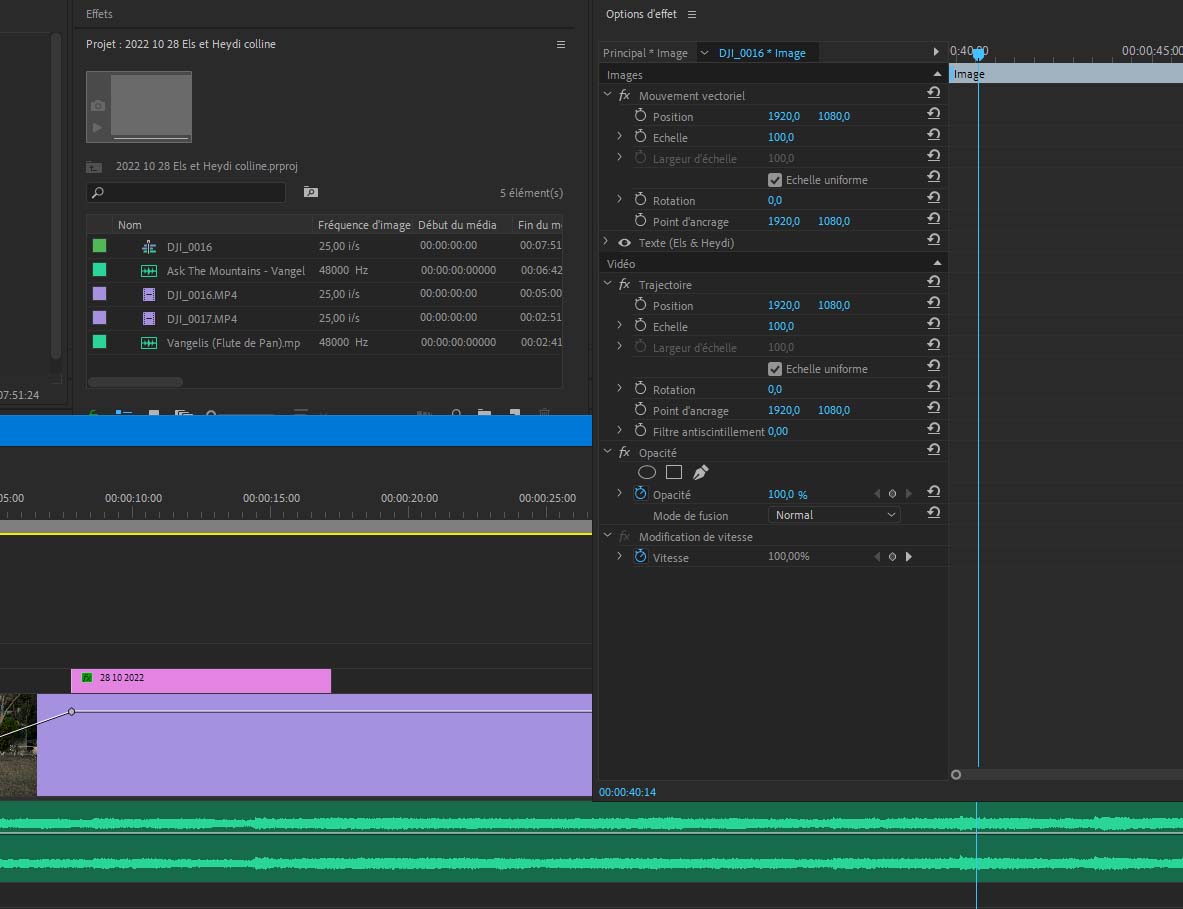Select the pen mask tool under Opacité
Image resolution: width=1183 pixels, height=909 pixels.
(x=701, y=472)
